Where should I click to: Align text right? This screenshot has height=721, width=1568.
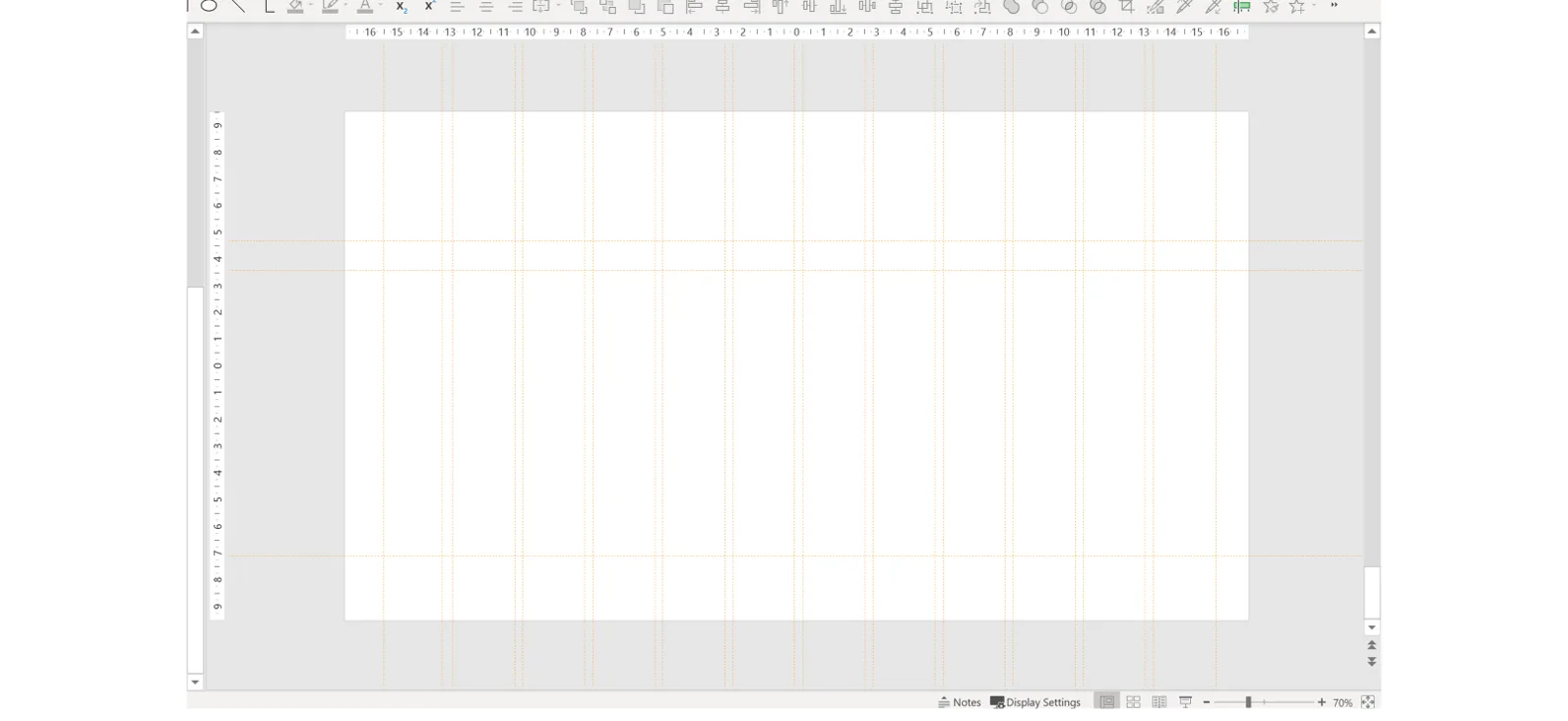(515, 7)
